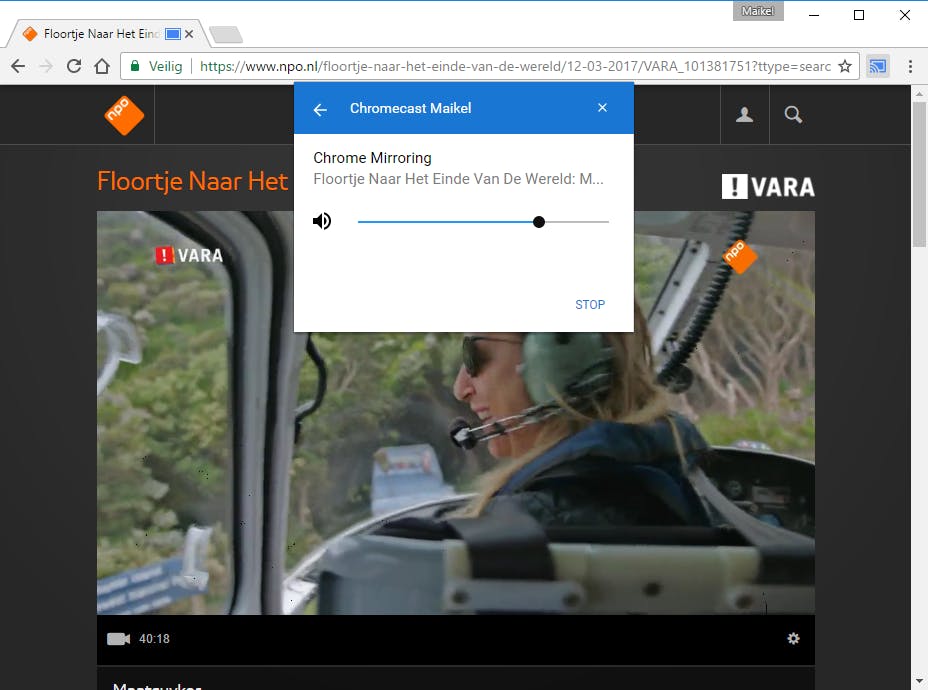Go back with the browser back arrow

(18, 66)
